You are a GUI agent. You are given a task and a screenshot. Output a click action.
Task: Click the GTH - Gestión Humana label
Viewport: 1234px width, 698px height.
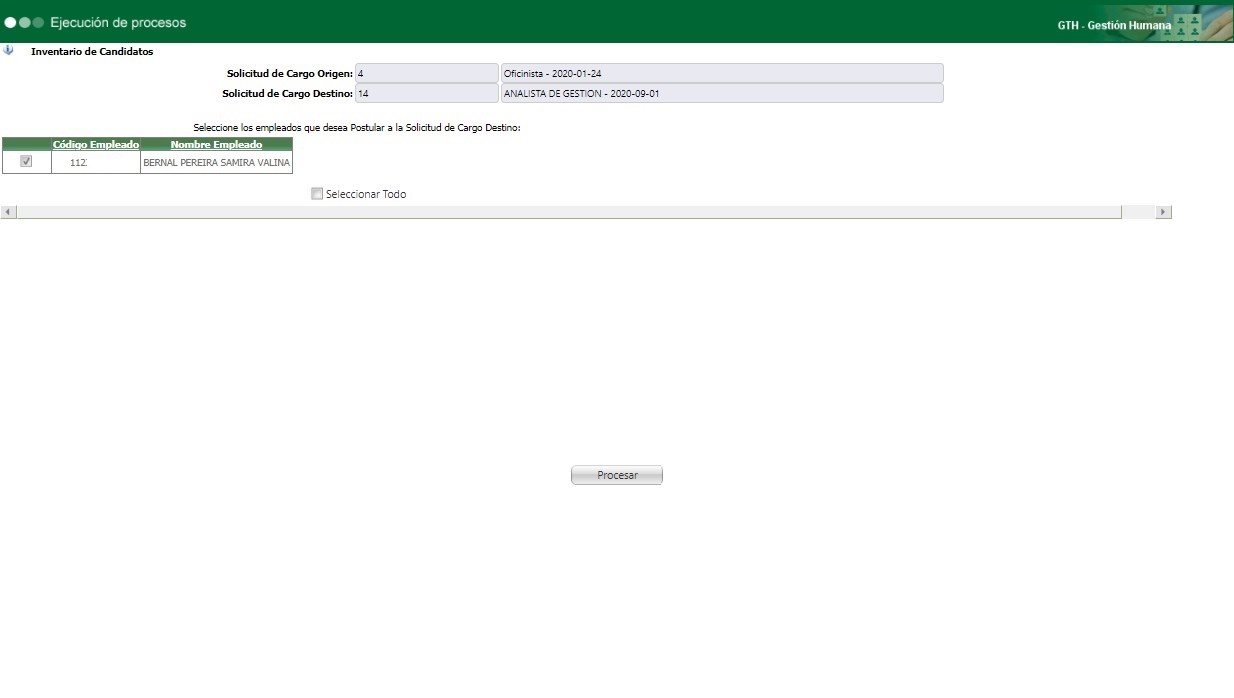click(1114, 25)
